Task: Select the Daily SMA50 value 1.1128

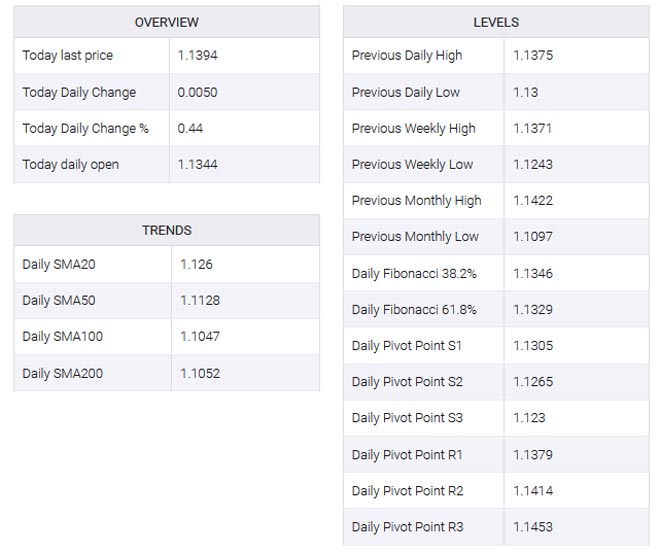Action: 200,300
